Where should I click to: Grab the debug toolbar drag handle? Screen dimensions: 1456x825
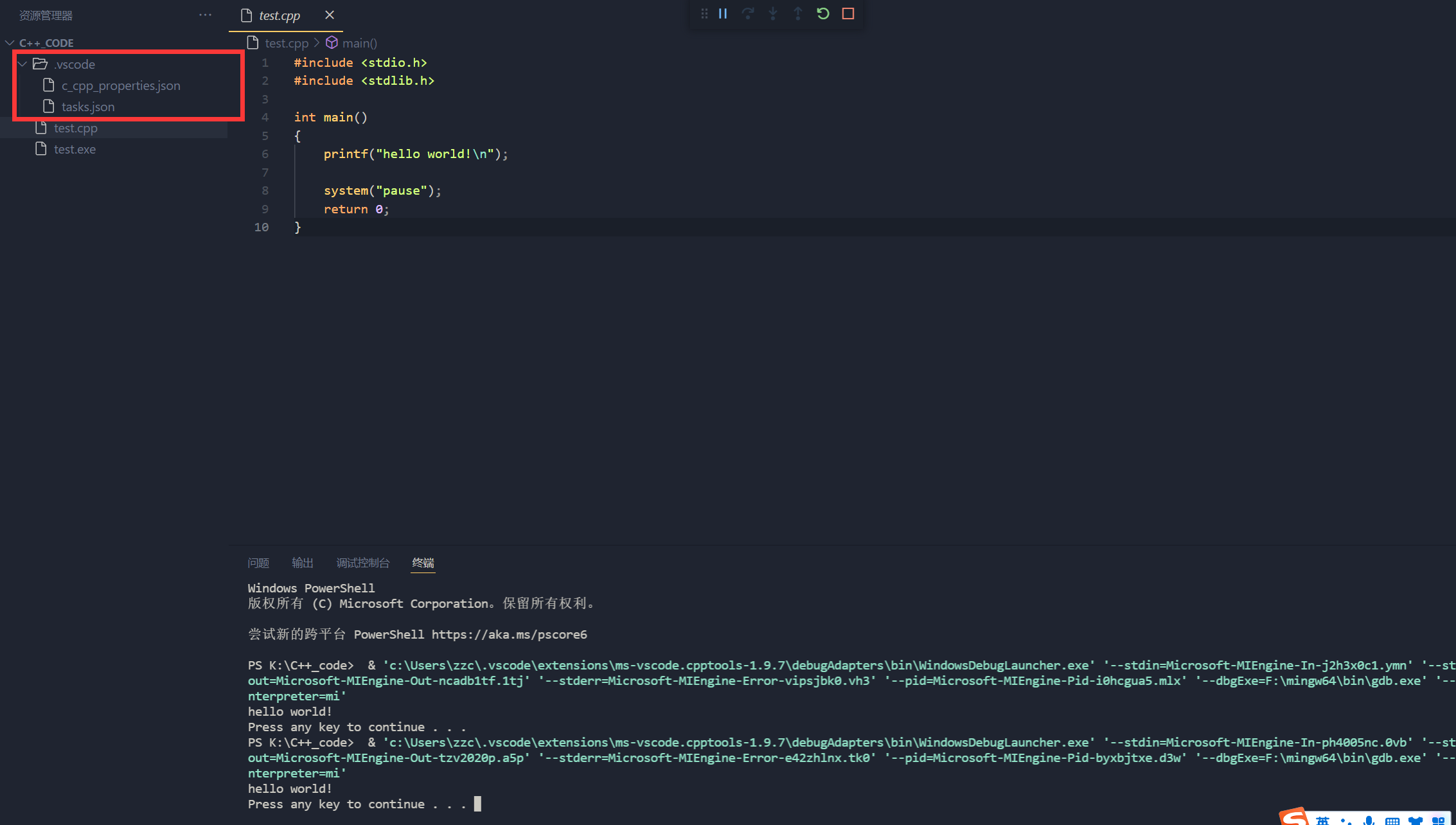pos(704,13)
